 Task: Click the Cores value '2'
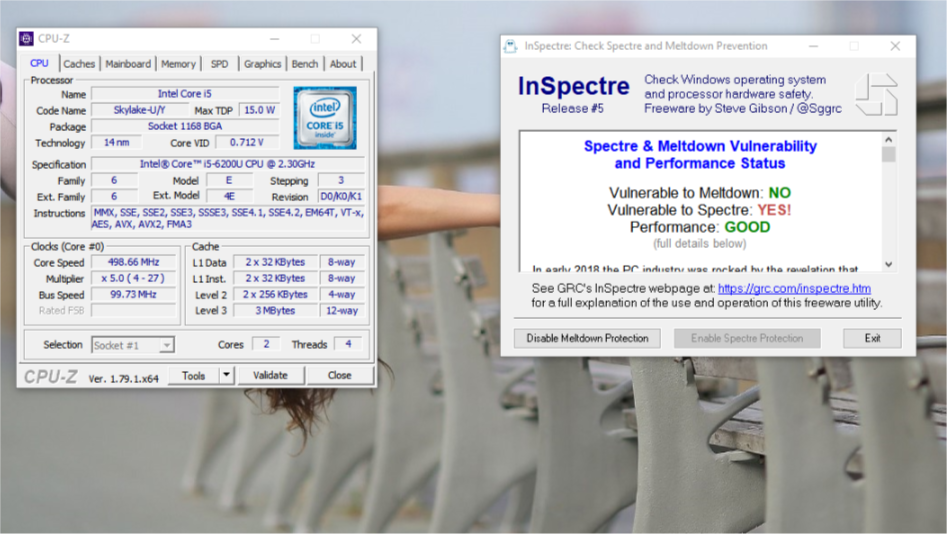coord(266,344)
